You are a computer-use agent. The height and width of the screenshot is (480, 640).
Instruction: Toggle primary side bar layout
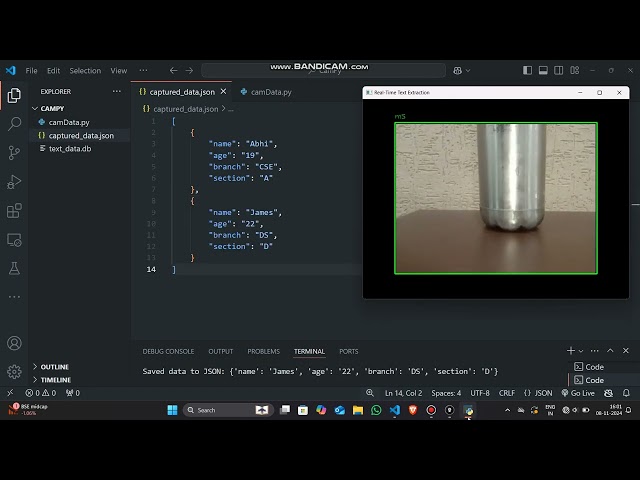tap(527, 71)
